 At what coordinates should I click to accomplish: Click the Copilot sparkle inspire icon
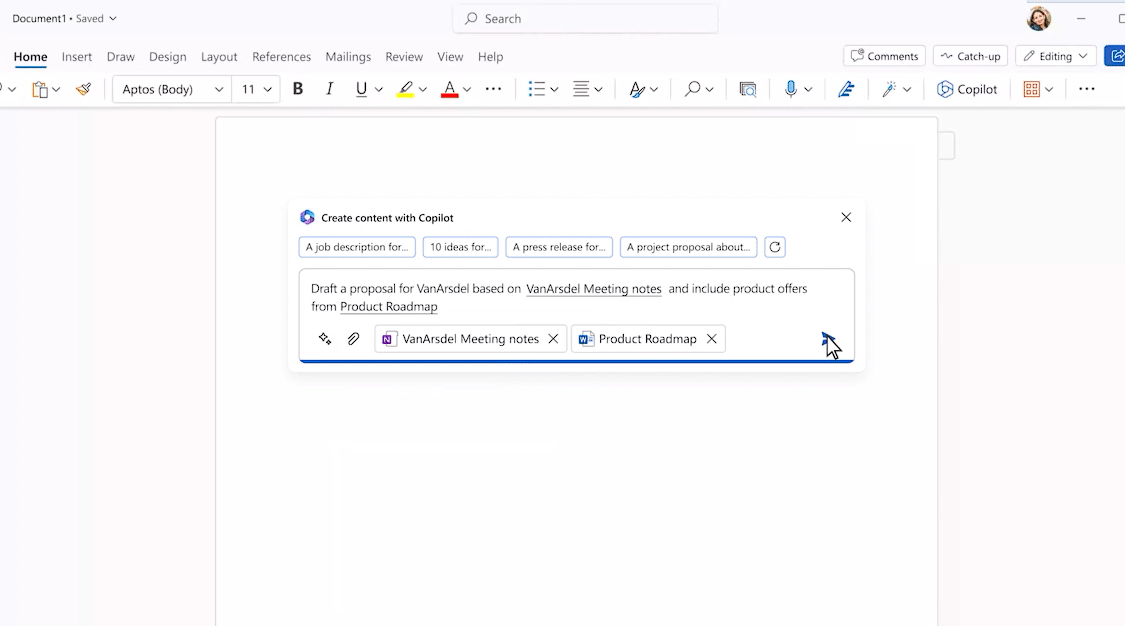click(x=325, y=338)
